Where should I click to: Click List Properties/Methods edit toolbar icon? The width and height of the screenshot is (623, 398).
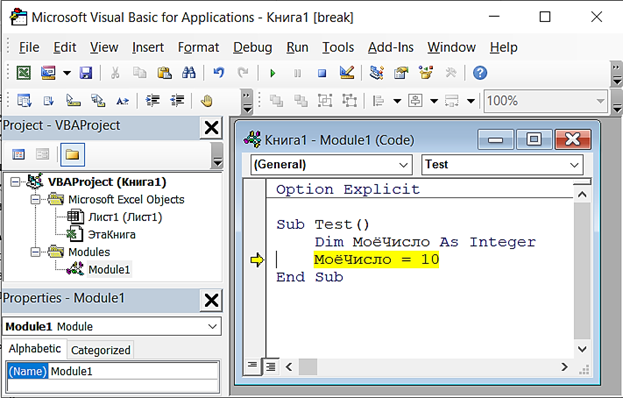pos(24,101)
